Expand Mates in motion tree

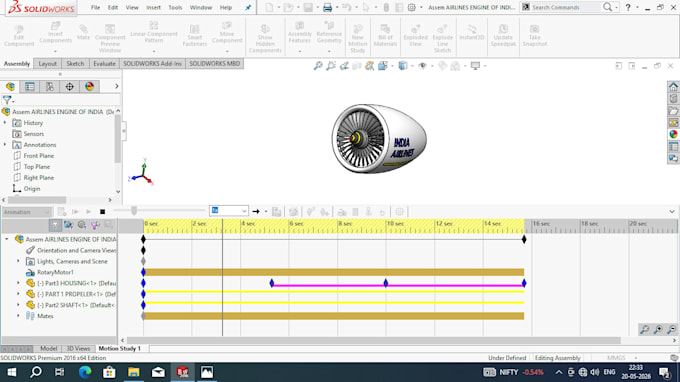point(18,316)
